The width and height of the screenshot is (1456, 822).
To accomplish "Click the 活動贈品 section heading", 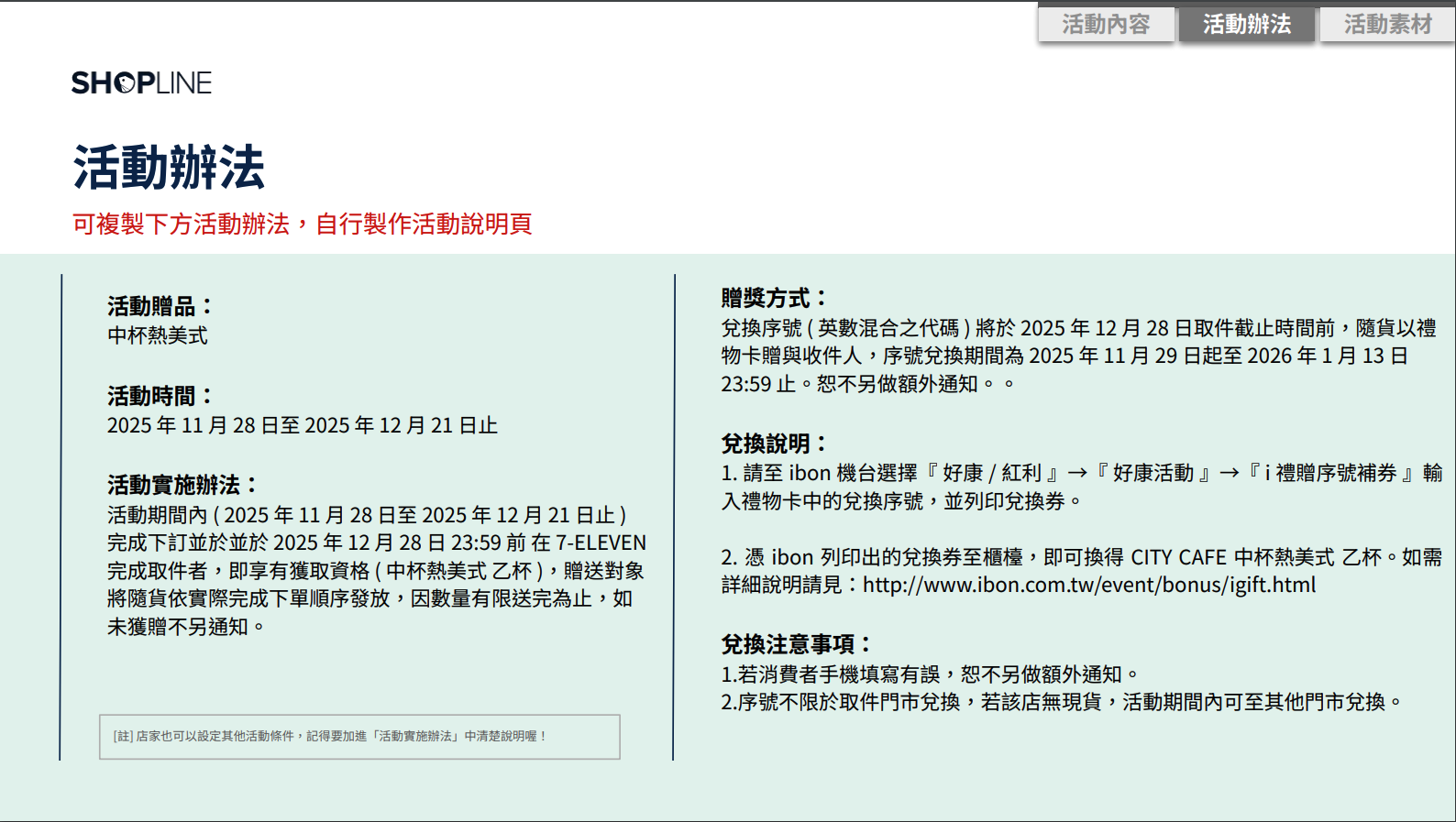I will (160, 306).
